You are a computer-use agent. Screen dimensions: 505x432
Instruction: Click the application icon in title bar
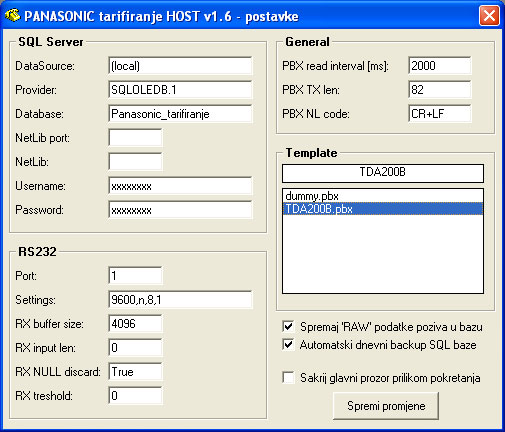(x=12, y=16)
